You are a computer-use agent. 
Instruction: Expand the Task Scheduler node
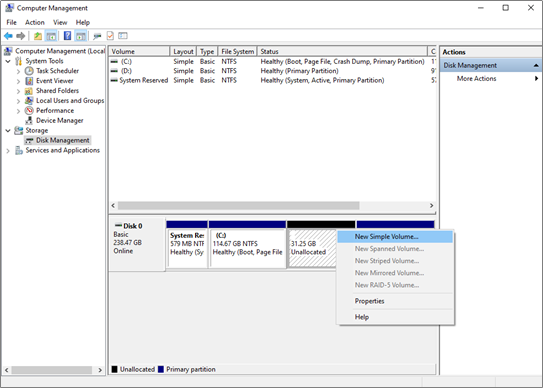(18, 71)
